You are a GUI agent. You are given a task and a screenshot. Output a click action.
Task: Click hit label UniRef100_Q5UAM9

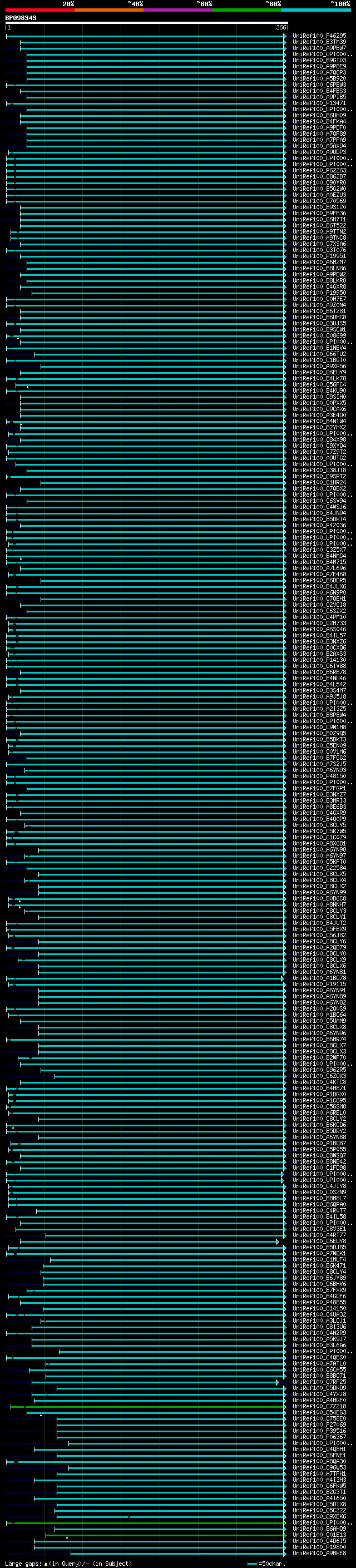click(319, 1021)
